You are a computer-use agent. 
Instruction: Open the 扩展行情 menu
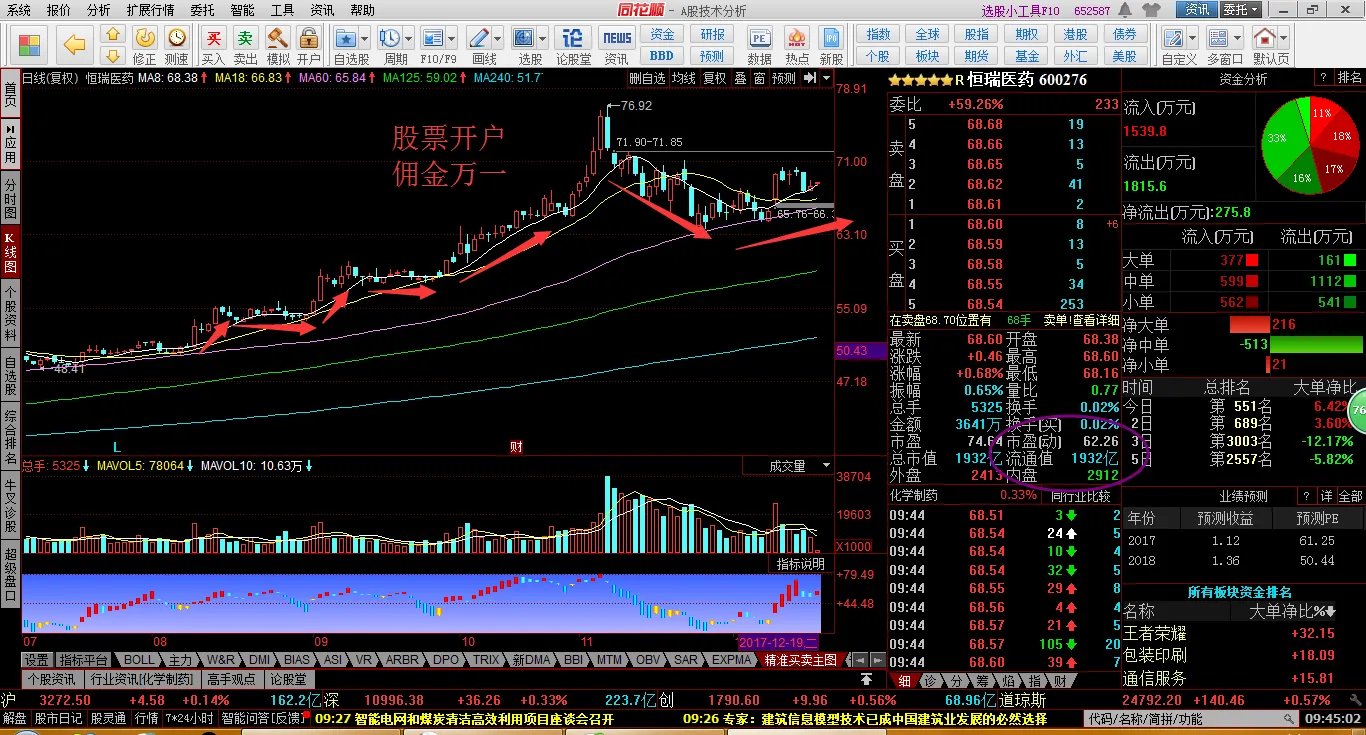150,10
